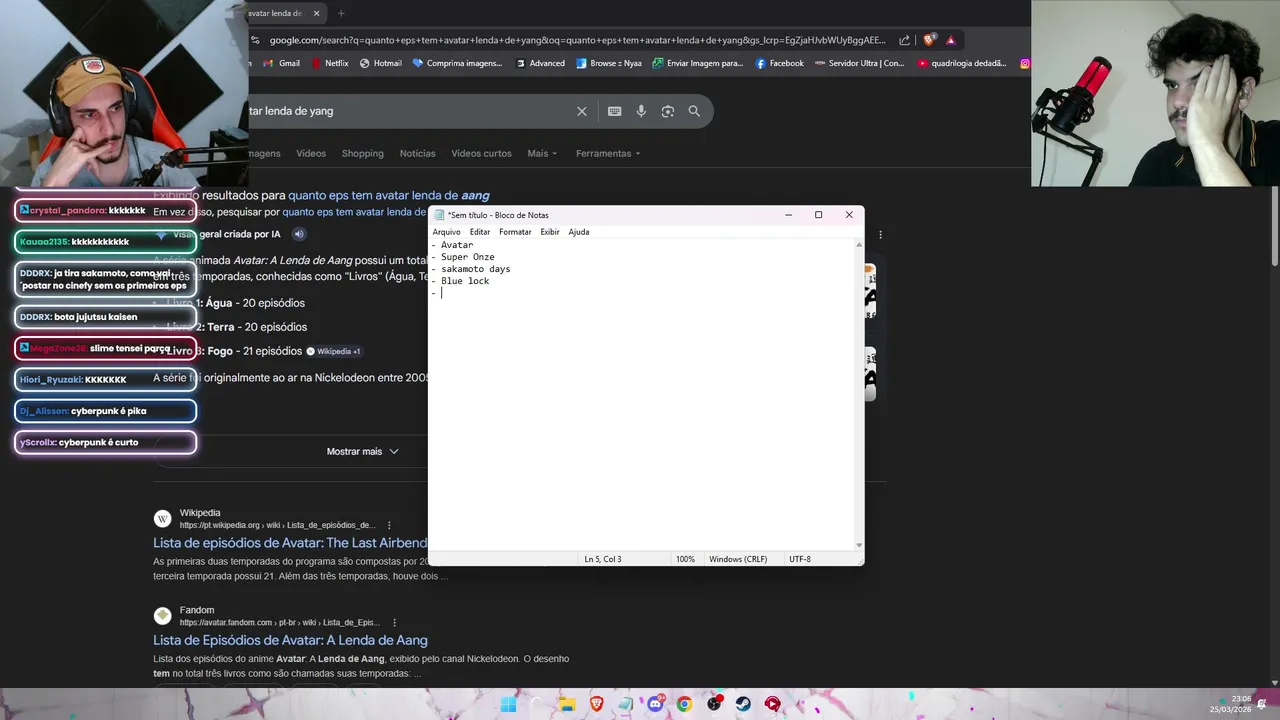Open the Netflix bookmark
Viewport: 1280px width, 720px height.
(x=330, y=63)
